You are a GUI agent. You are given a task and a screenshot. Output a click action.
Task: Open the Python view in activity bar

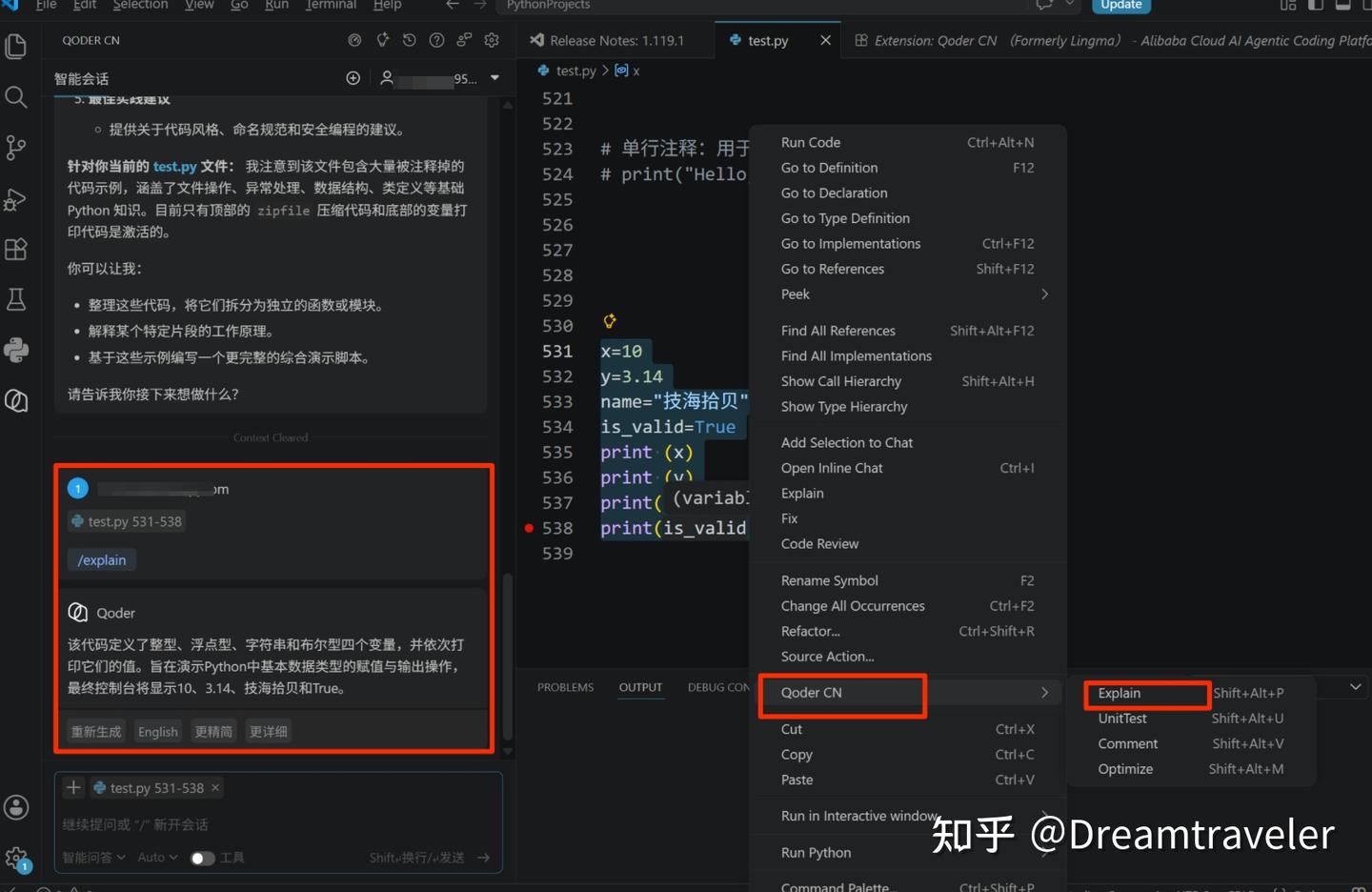(16, 350)
